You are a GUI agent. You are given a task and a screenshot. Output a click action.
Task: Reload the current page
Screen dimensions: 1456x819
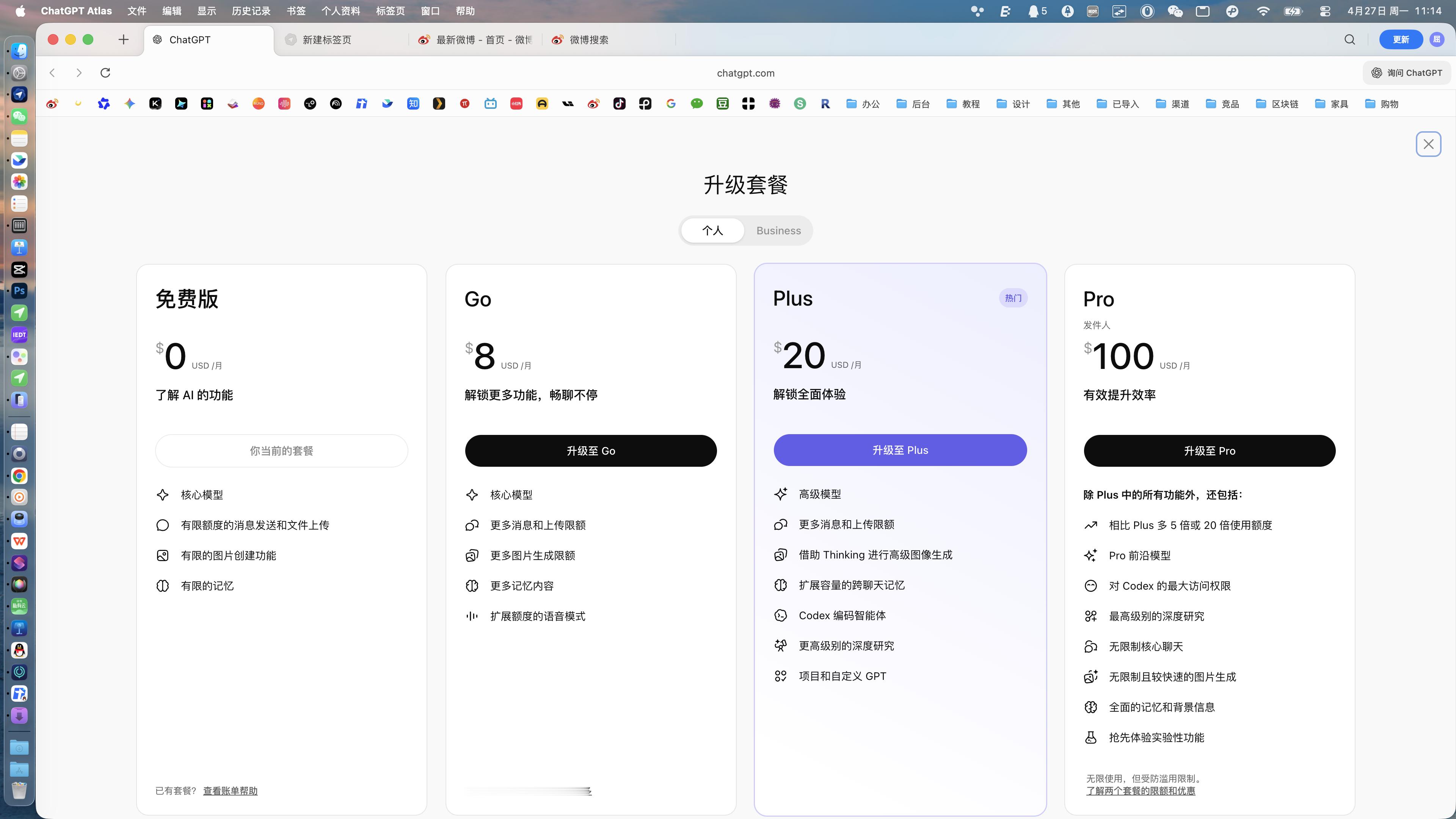tap(106, 72)
